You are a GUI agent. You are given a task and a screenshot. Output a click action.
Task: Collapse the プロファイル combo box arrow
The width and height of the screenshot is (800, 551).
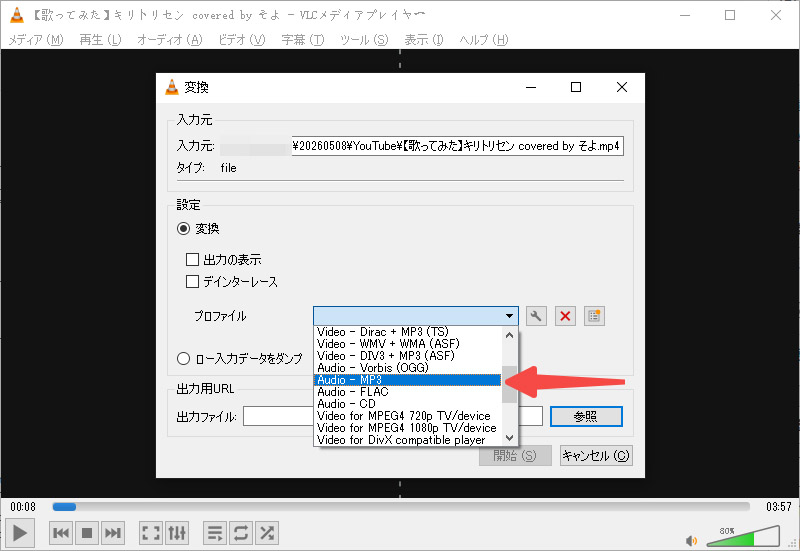point(509,316)
